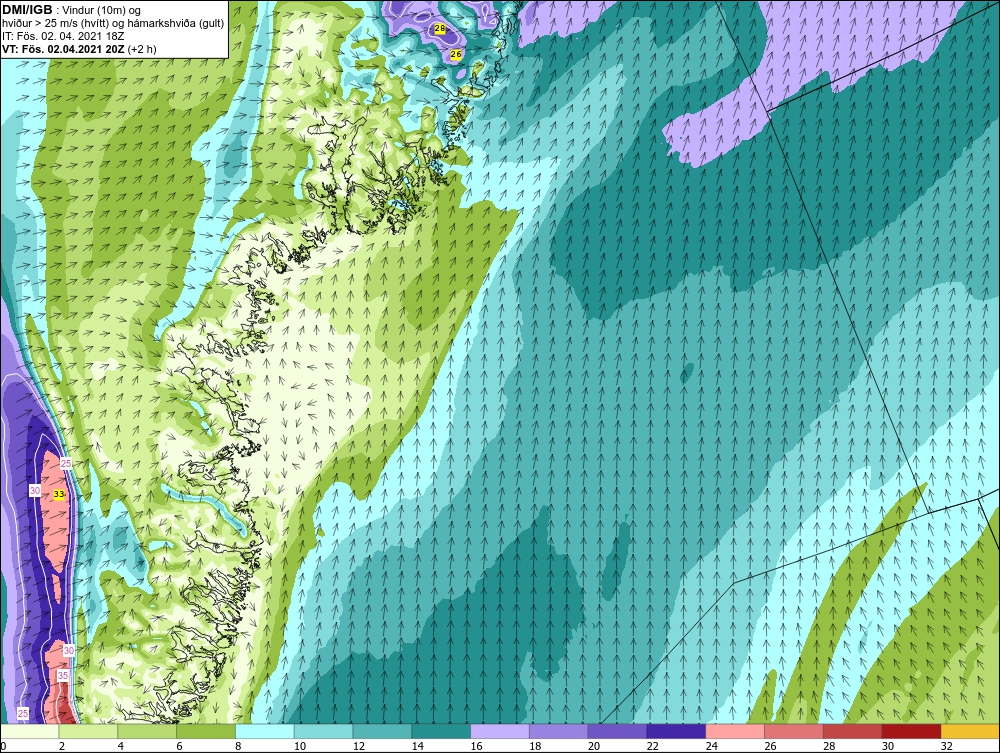Click the legend tick label "22"
The width and height of the screenshot is (1000, 753).
click(x=652, y=746)
